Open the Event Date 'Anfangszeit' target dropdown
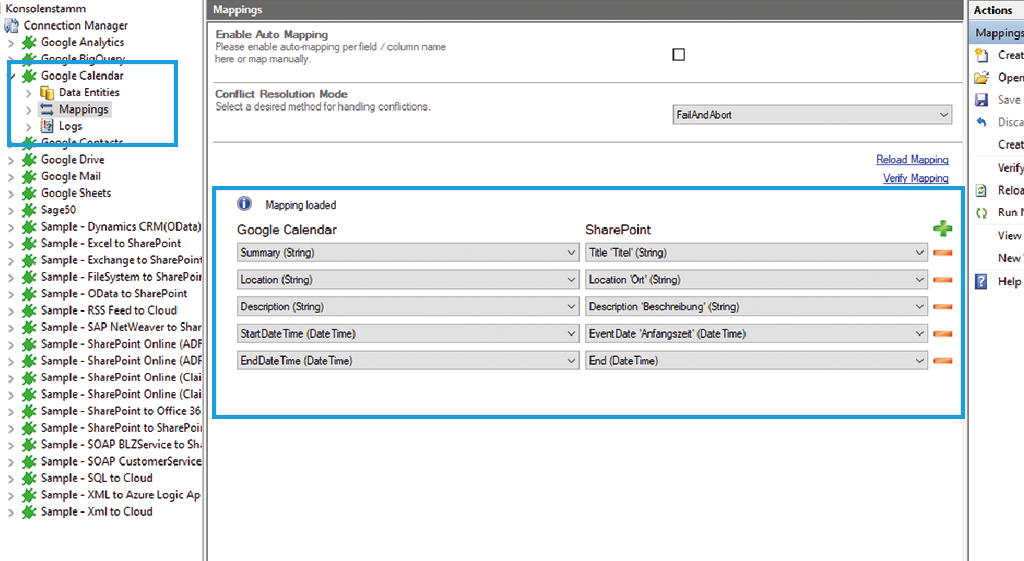The image size is (1024, 561). point(919,334)
